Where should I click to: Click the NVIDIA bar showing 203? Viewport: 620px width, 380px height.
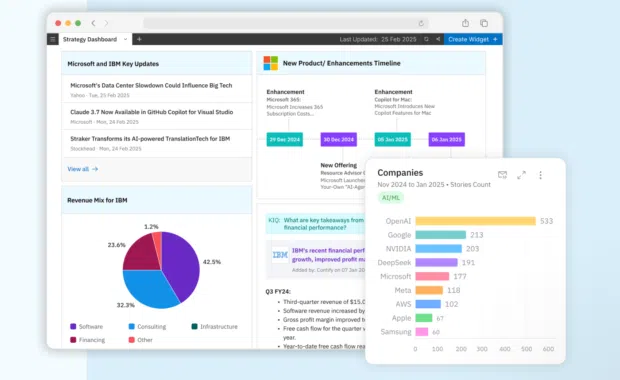(439, 248)
